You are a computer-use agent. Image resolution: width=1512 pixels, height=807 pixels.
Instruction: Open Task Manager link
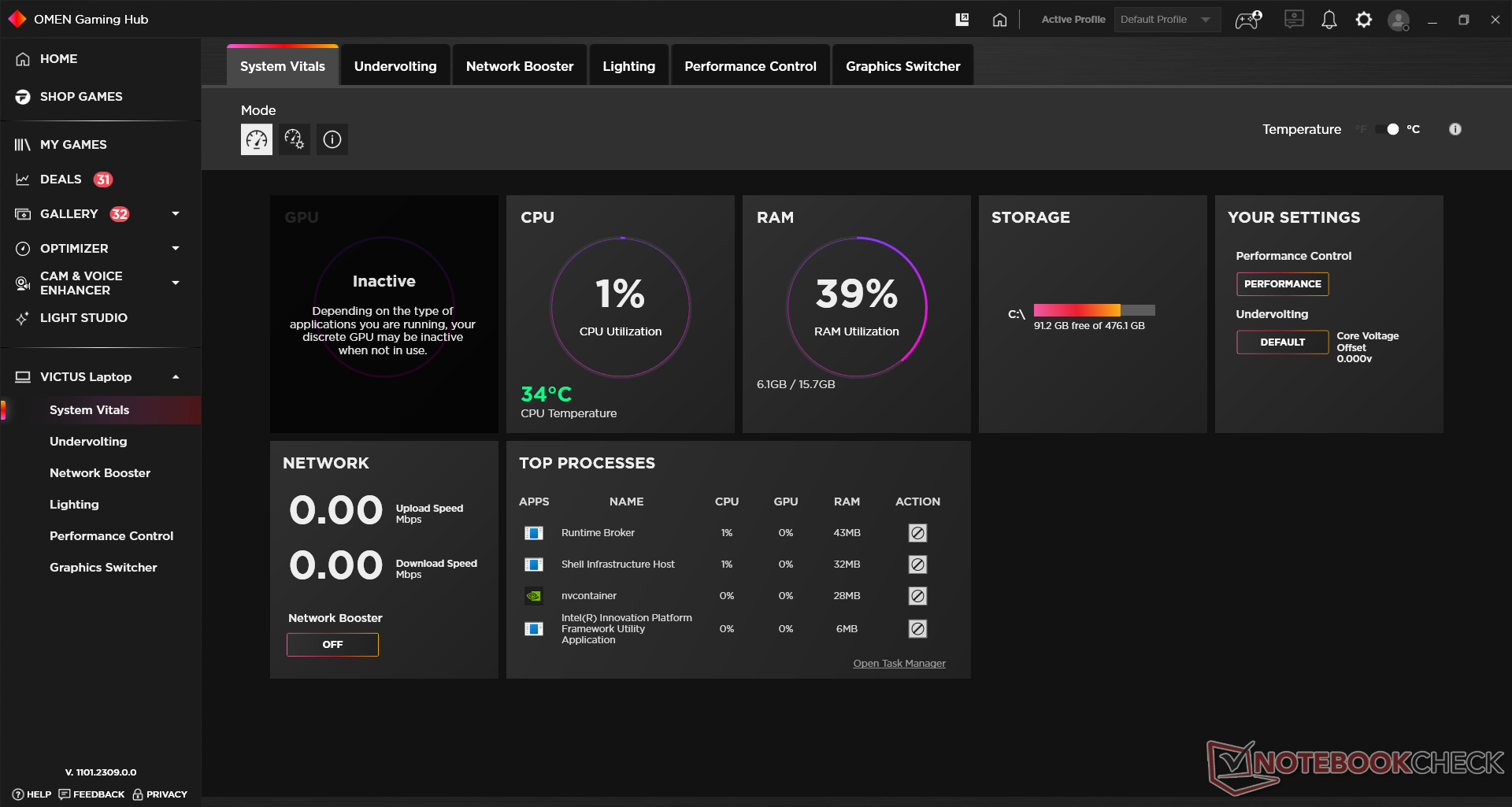899,664
